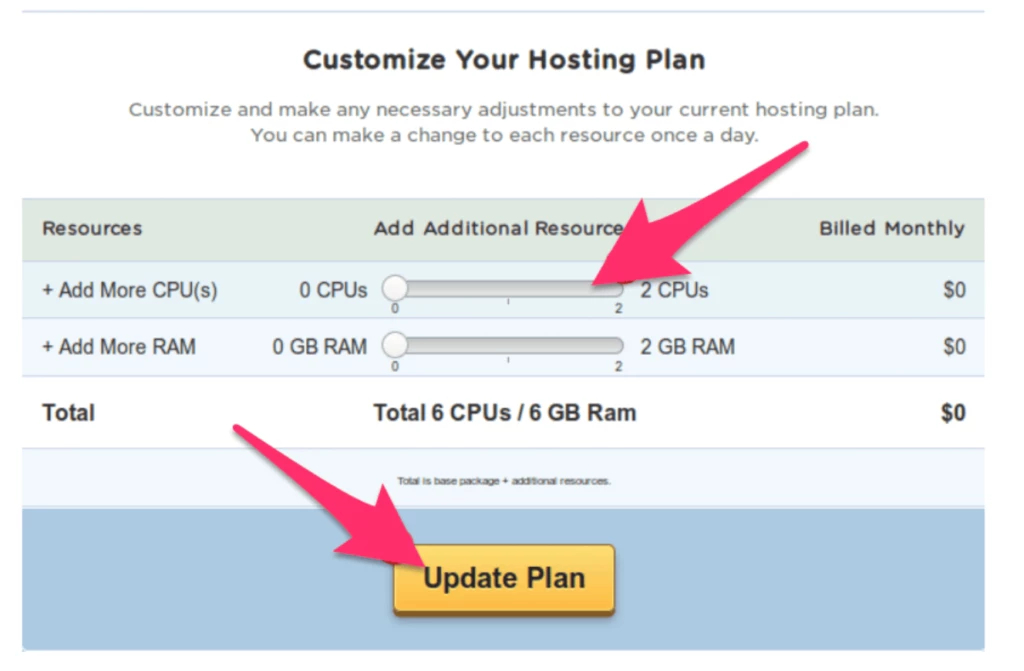This screenshot has height=671, width=1024.
Task: Click the Add Additional Resources header
Action: [498, 228]
